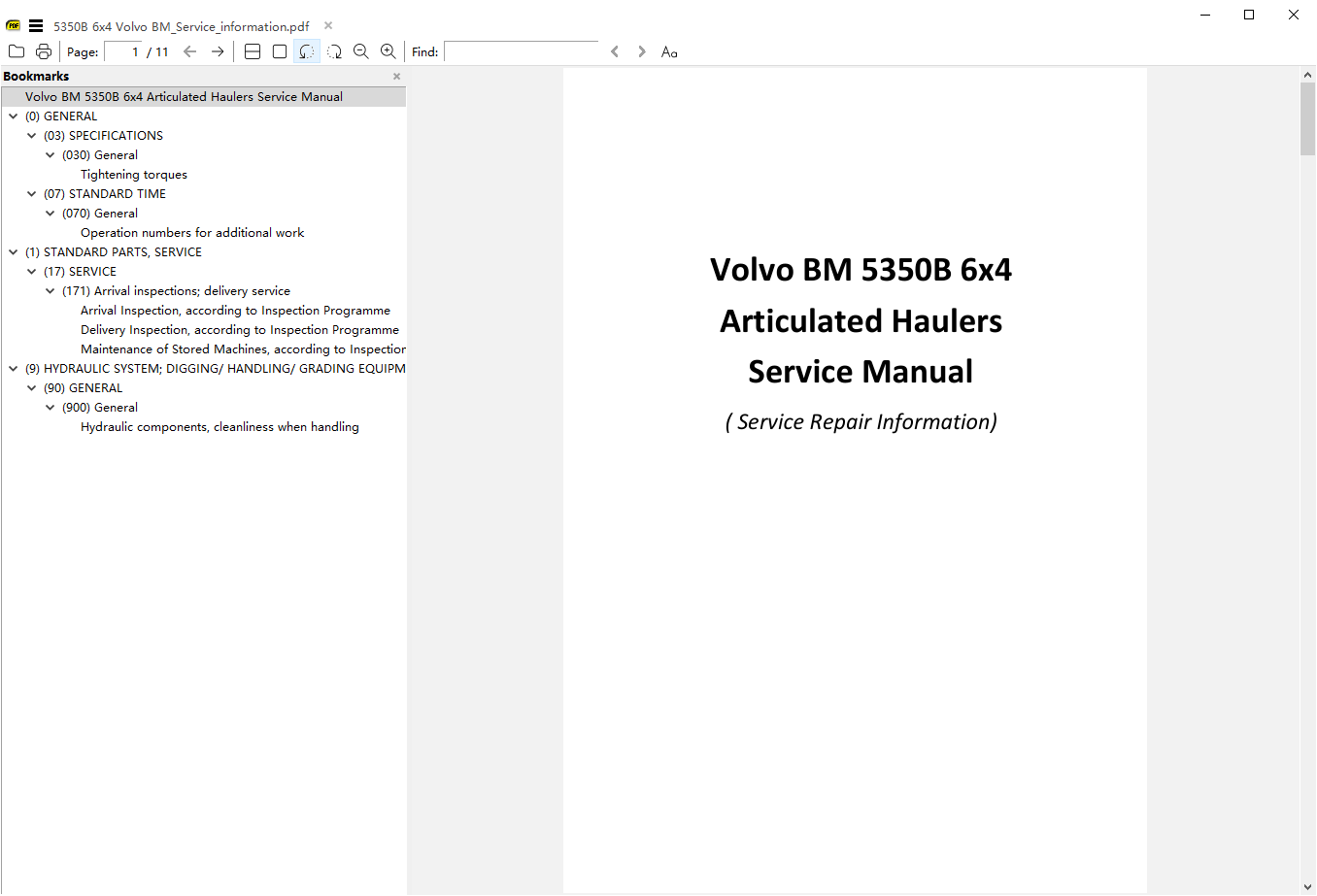Select (1) STANDARD PARTS, SERVICE bookmark text
Image resolution: width=1317 pixels, height=896 pixels.
click(x=114, y=251)
